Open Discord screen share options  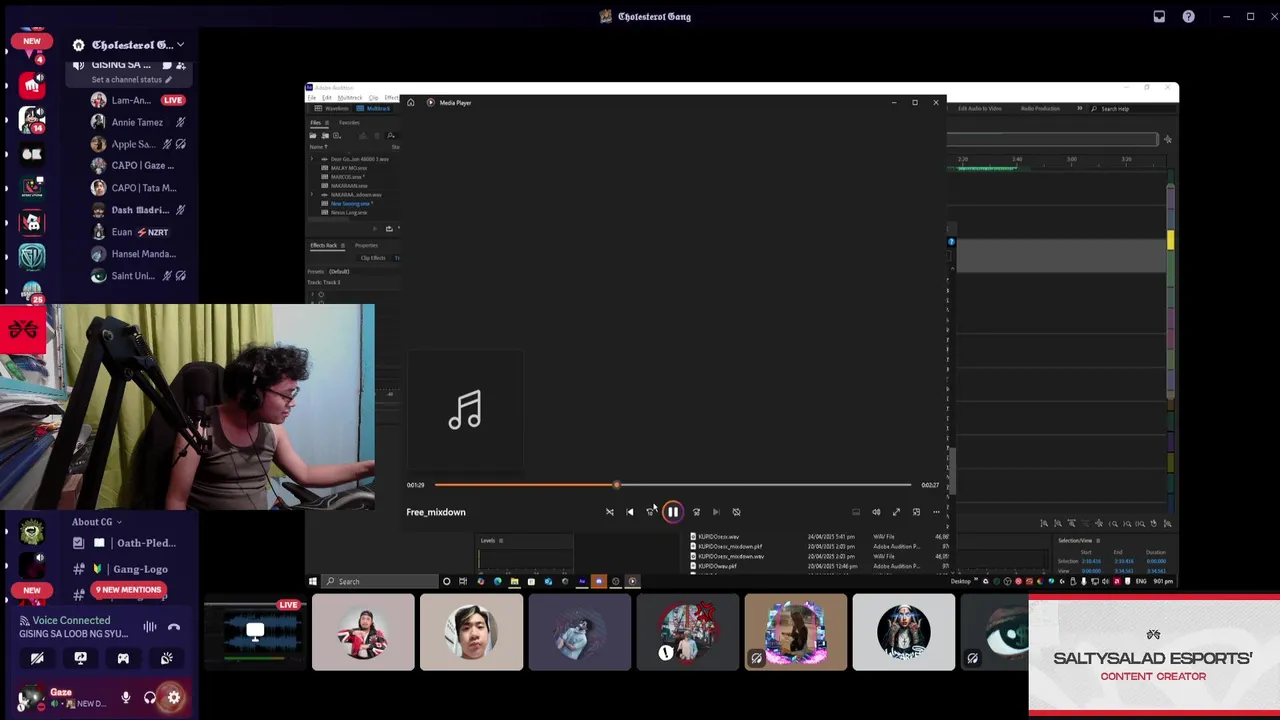pyautogui.click(x=80, y=658)
